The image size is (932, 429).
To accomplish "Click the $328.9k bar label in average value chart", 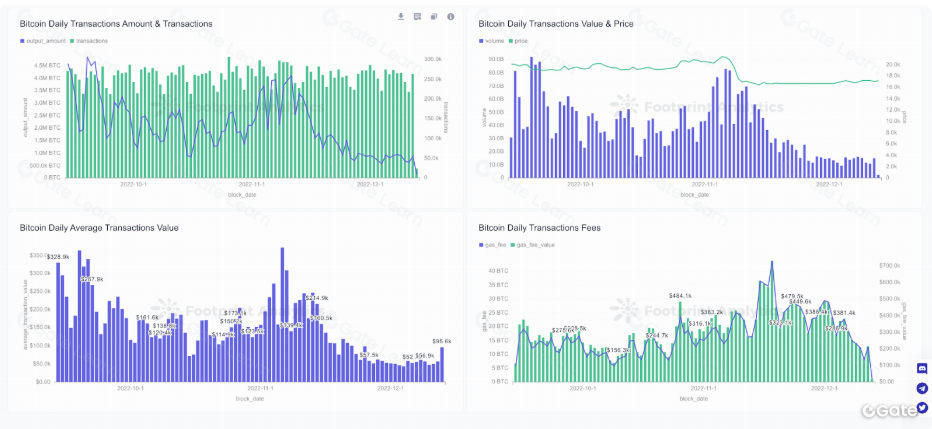I will (58, 257).
